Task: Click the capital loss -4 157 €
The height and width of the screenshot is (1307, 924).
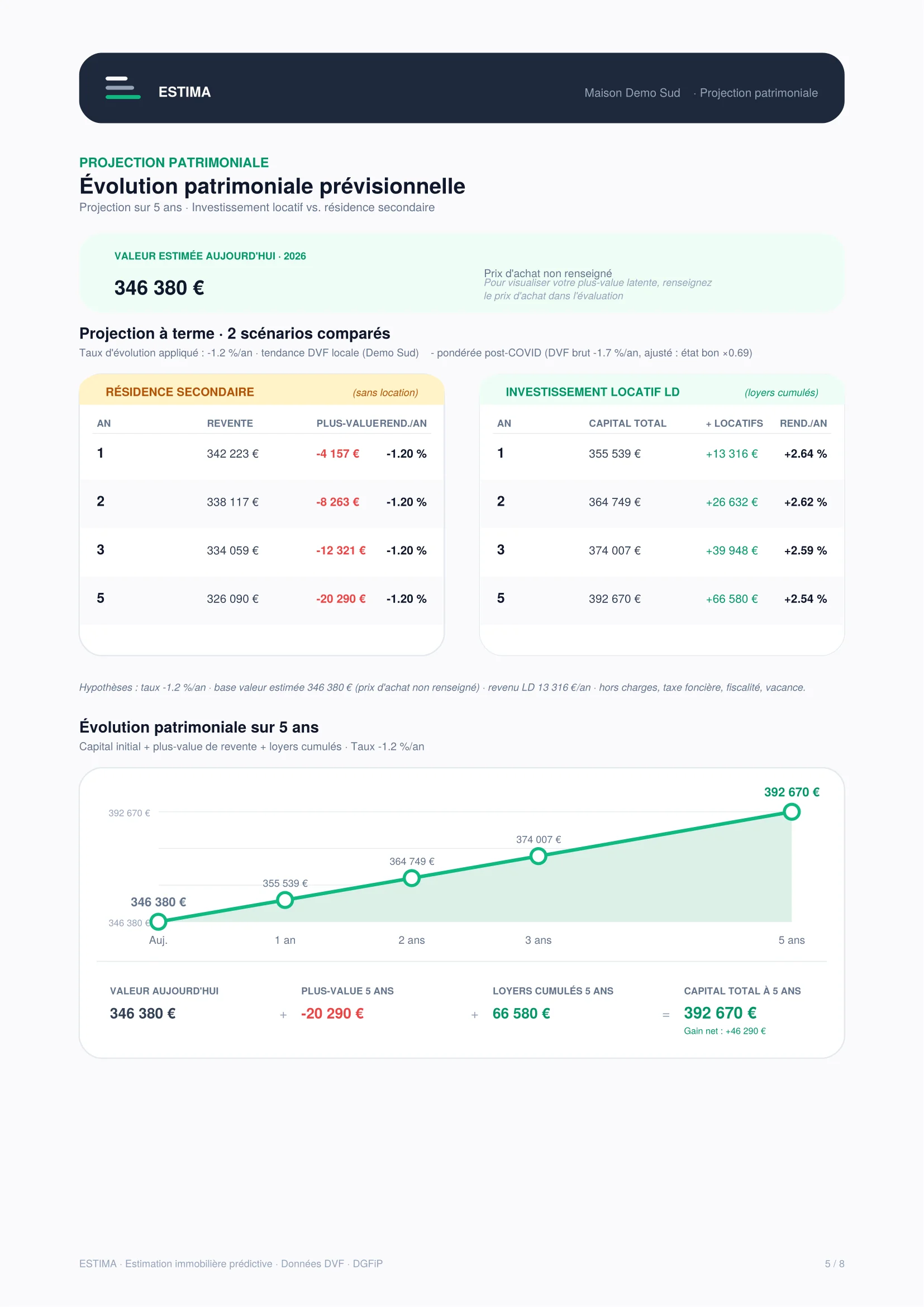Action: click(337, 454)
